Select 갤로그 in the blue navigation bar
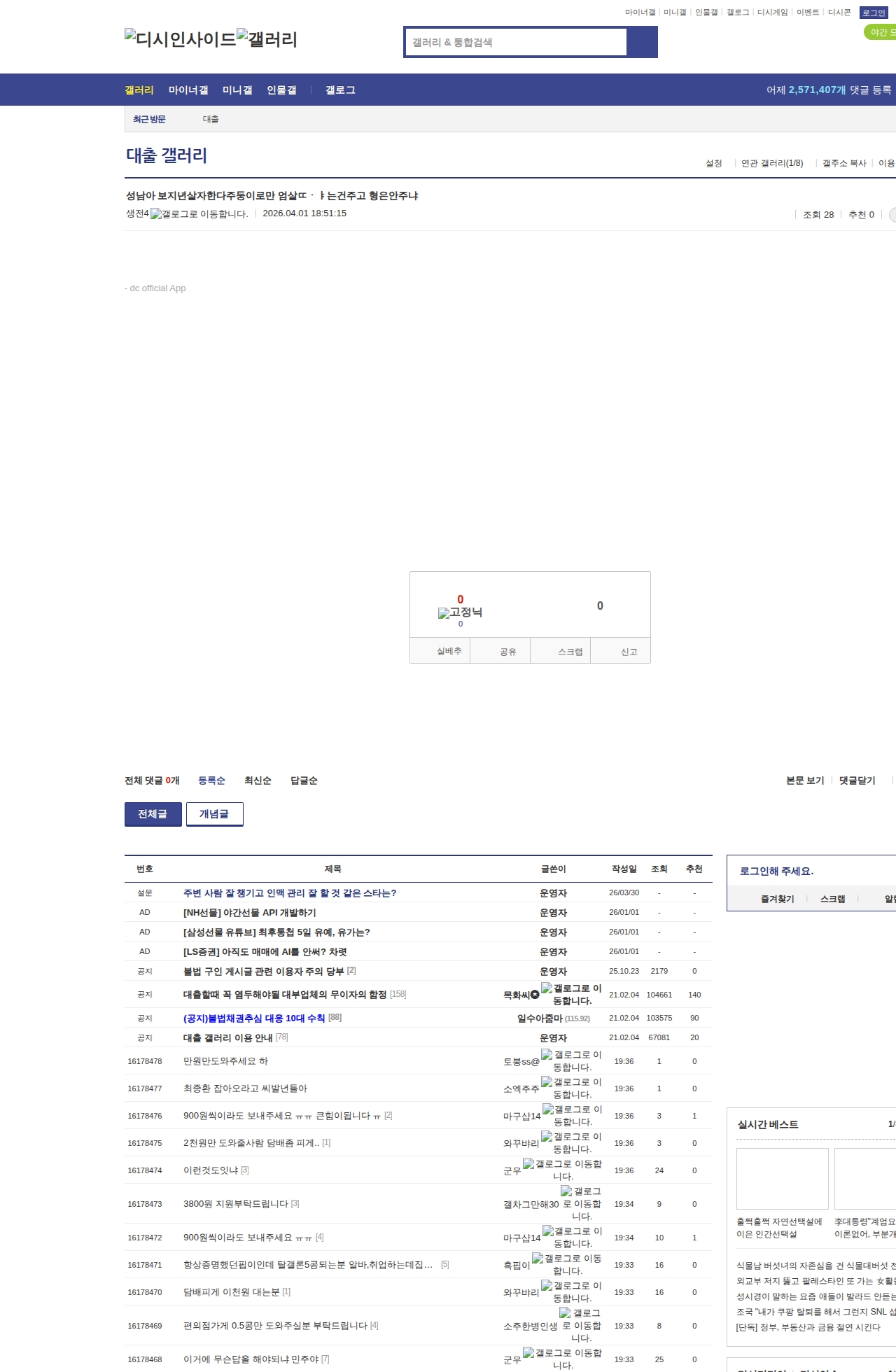The image size is (896, 1372). [340, 90]
